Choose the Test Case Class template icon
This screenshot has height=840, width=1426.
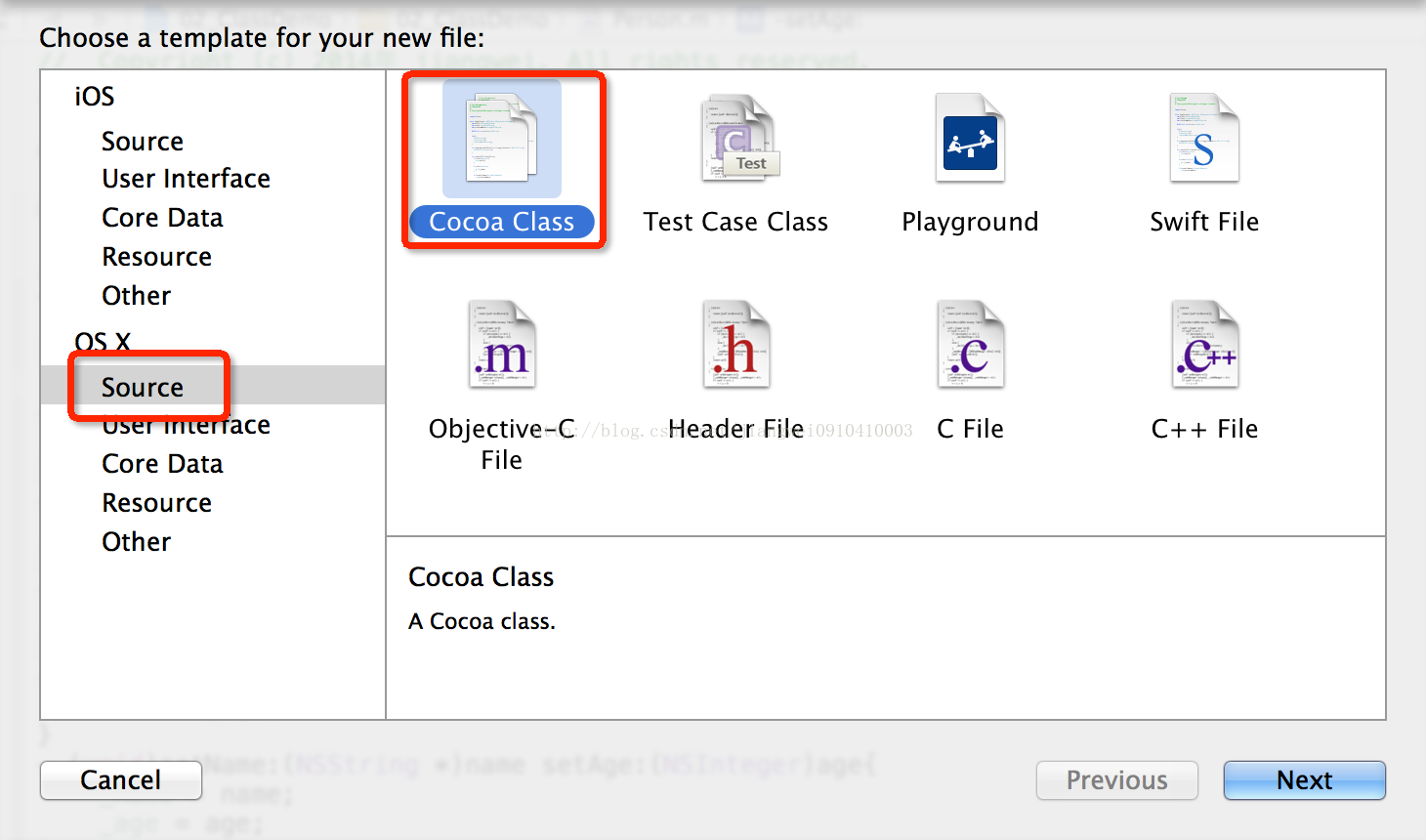[x=739, y=138]
